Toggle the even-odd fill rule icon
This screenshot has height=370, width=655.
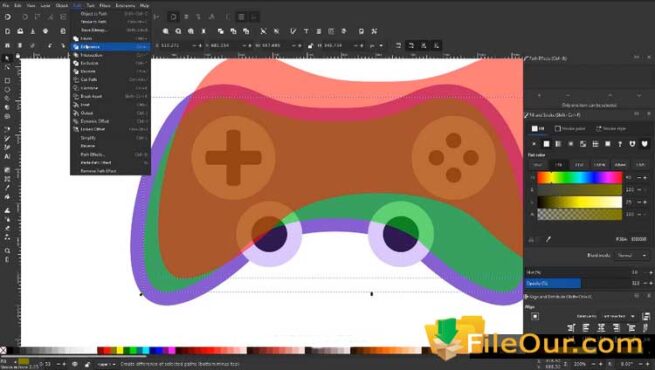pyautogui.click(x=632, y=144)
